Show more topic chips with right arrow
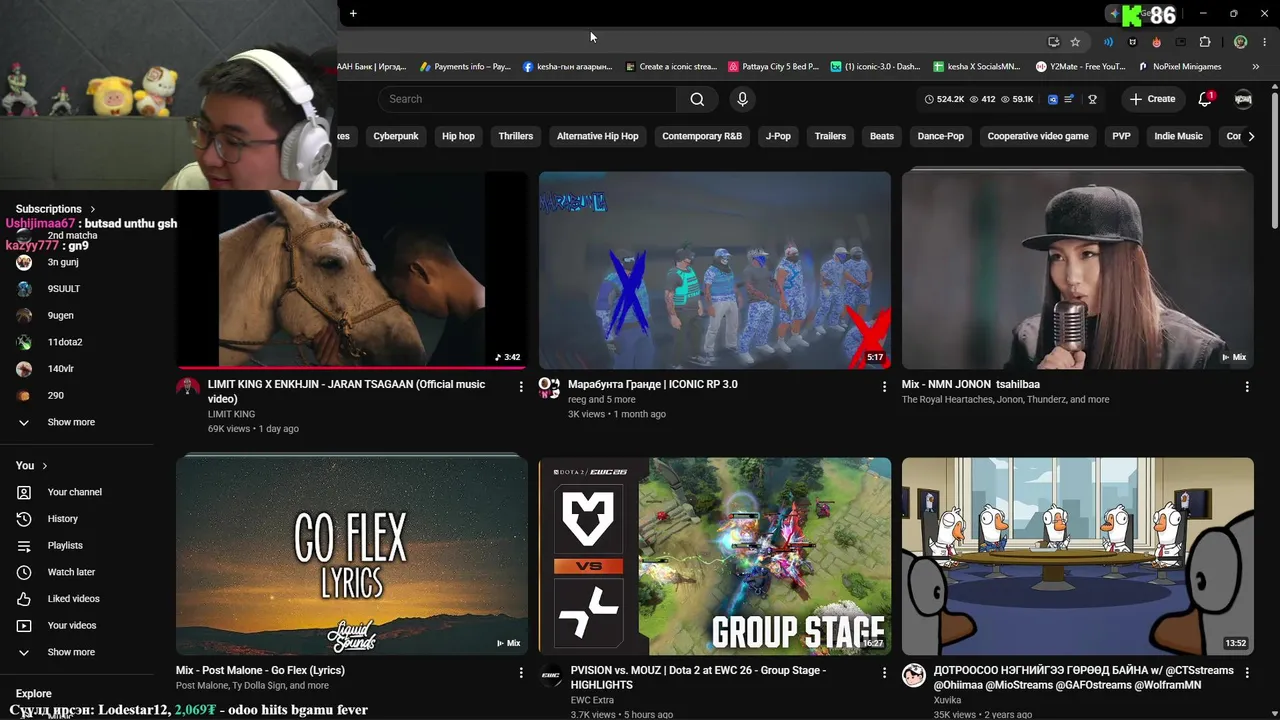The image size is (1280, 720). [1251, 136]
